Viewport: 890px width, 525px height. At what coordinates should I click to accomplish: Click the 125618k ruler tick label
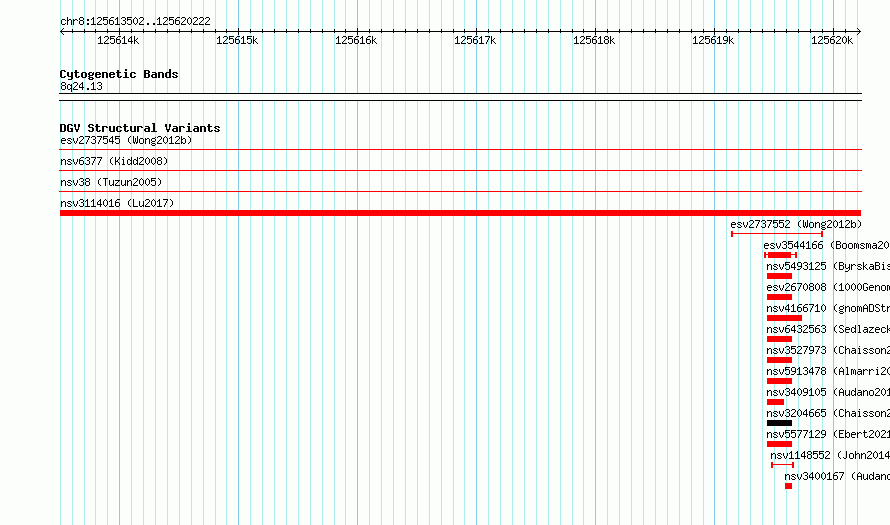tap(594, 40)
